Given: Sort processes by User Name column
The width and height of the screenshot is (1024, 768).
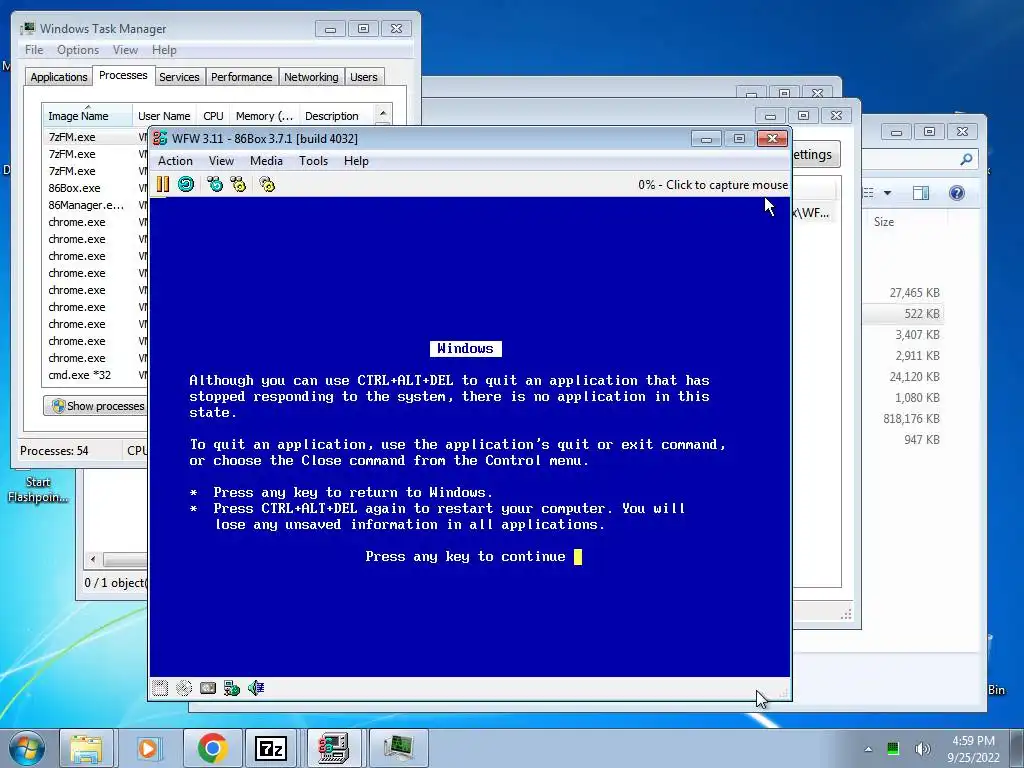Looking at the screenshot, I should tap(164, 116).
